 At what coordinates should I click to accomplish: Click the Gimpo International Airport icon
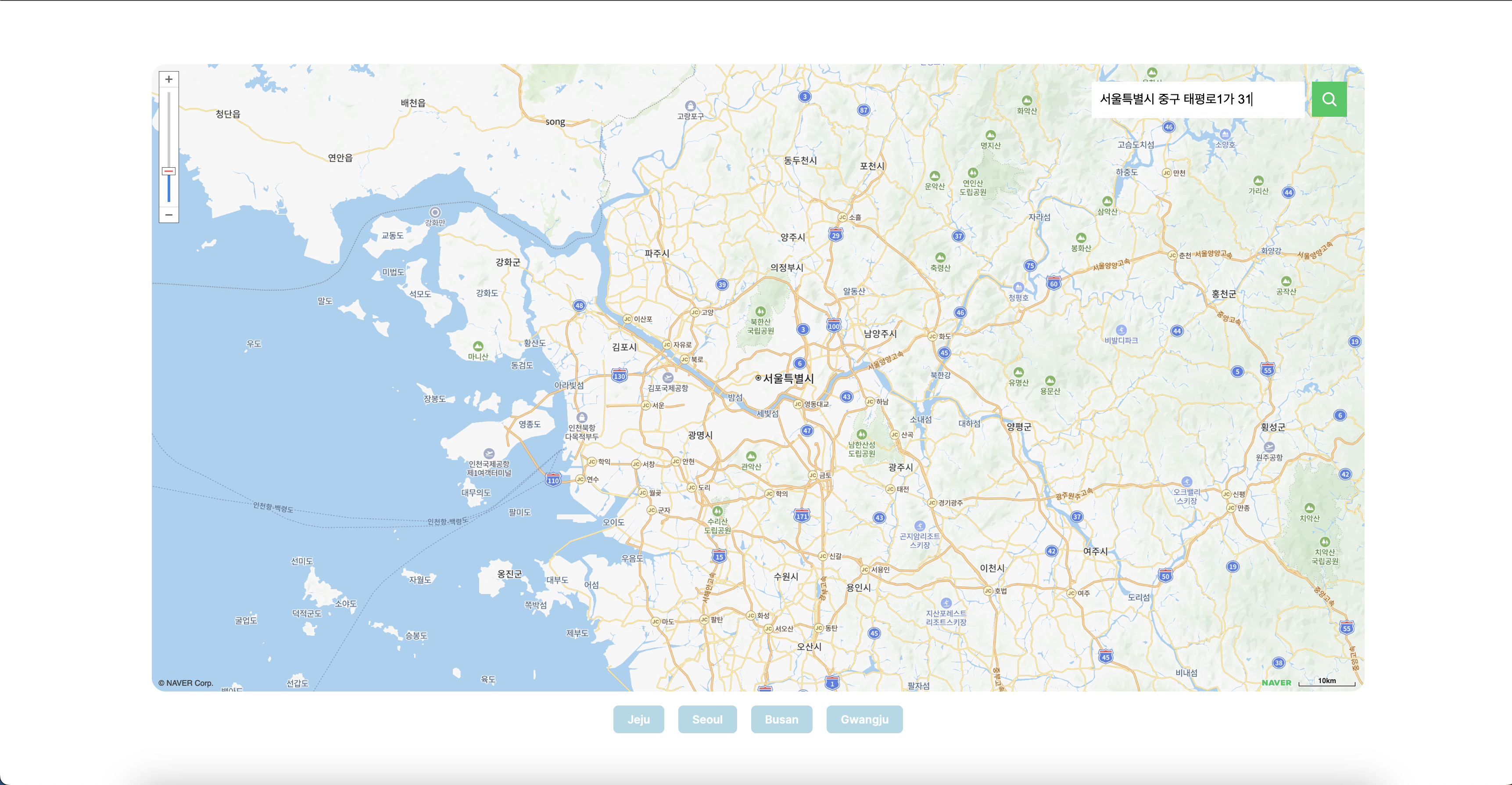point(667,378)
